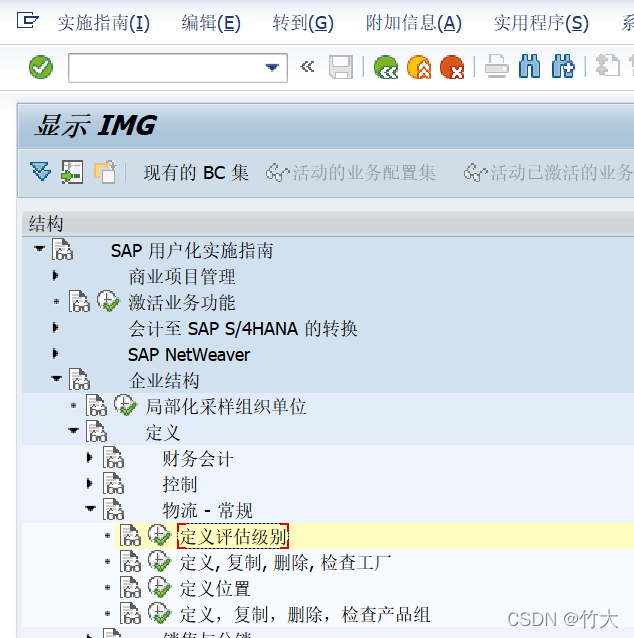
Task: Click the red Cancel icon
Action: pyautogui.click(x=452, y=67)
